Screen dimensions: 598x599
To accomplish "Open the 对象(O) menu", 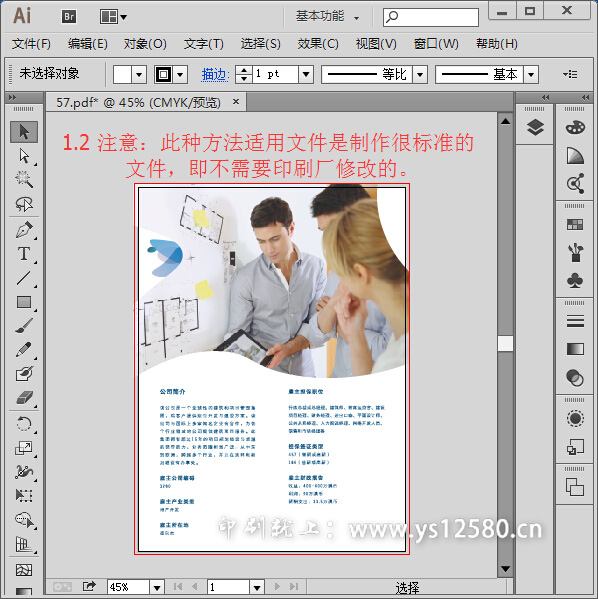I will pyautogui.click(x=145, y=44).
